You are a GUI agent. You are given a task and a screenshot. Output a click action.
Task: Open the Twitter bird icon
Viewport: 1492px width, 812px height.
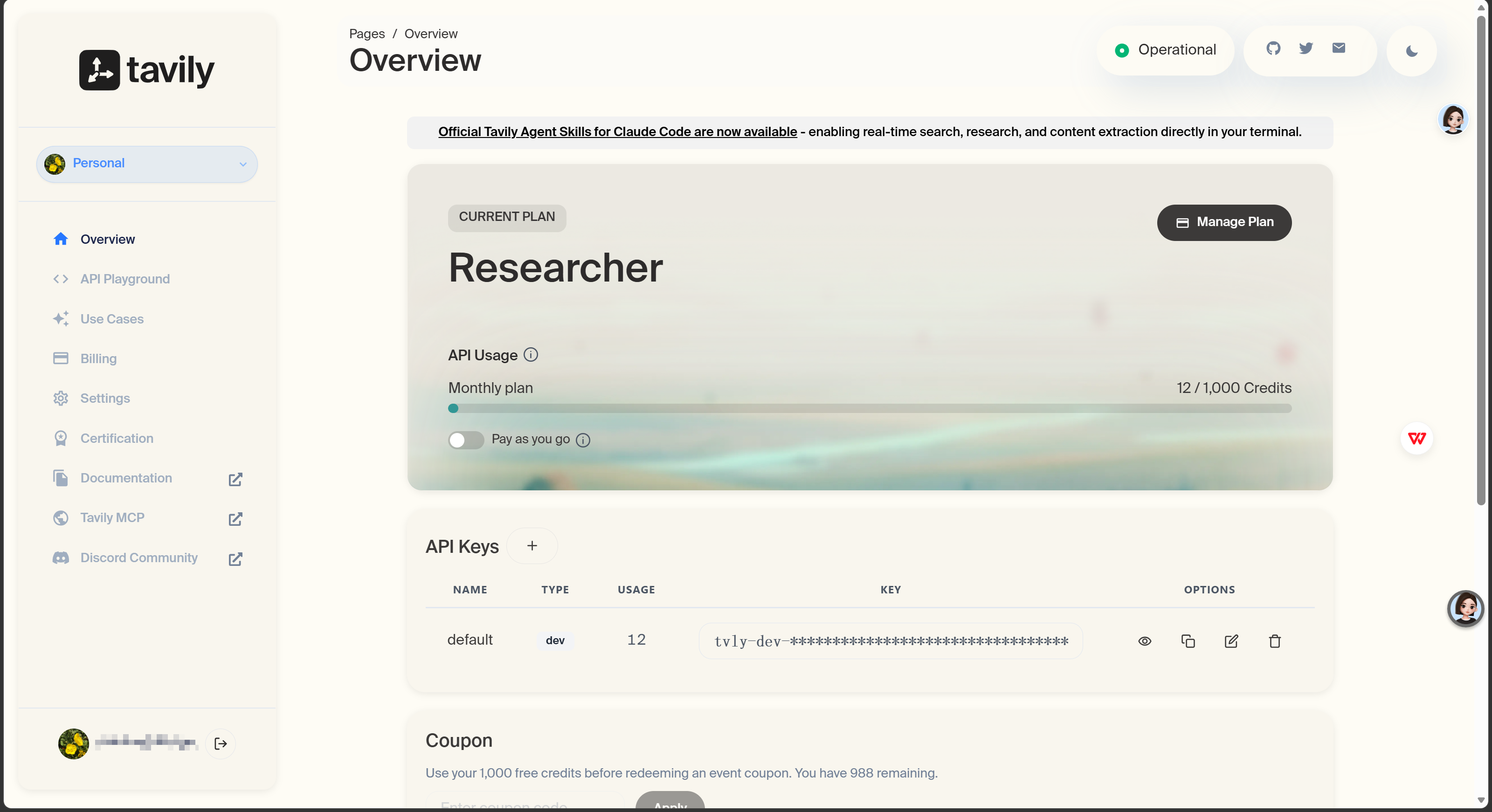(x=1305, y=48)
